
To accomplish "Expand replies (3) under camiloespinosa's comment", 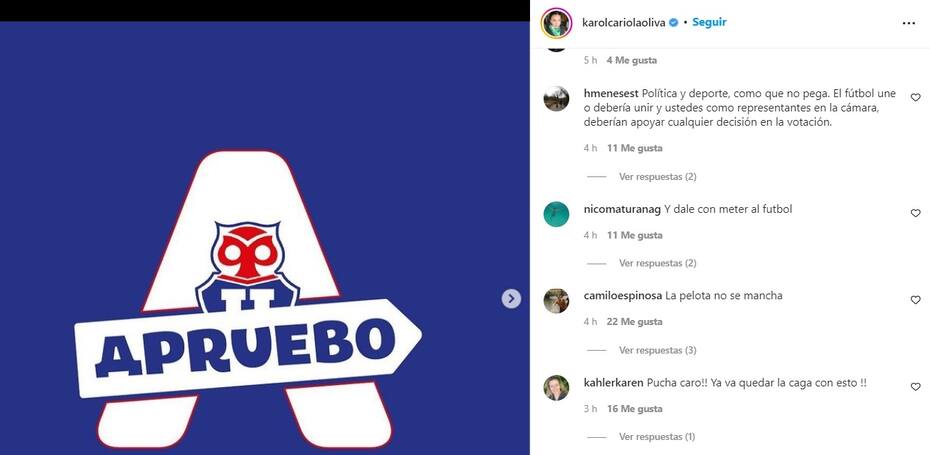I will (657, 351).
